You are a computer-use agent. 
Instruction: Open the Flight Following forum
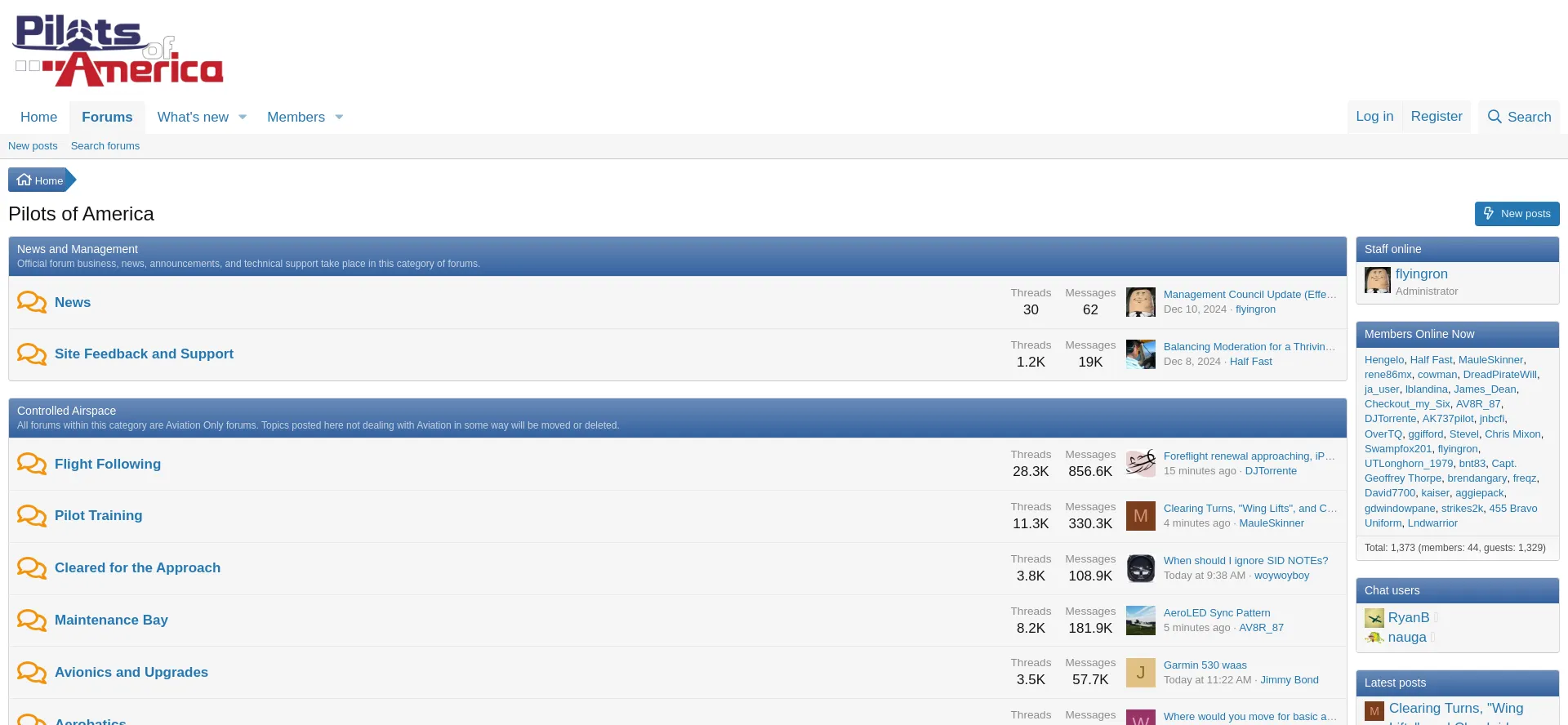pyautogui.click(x=108, y=464)
